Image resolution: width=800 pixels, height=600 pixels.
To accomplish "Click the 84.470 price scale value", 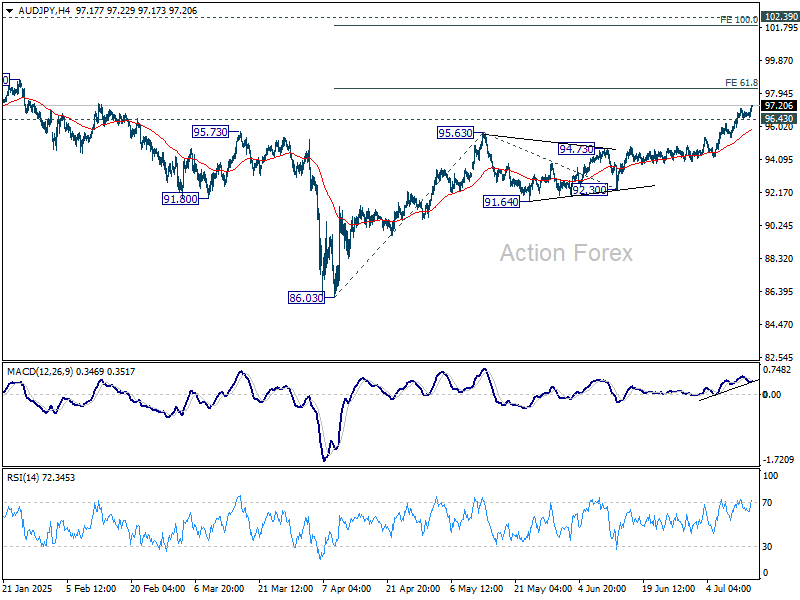I will point(779,325).
